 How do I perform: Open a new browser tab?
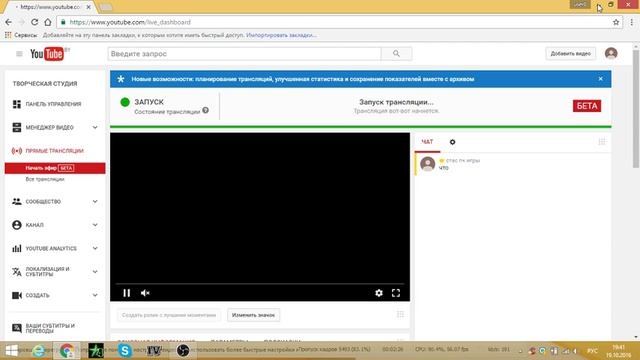coord(106,7)
